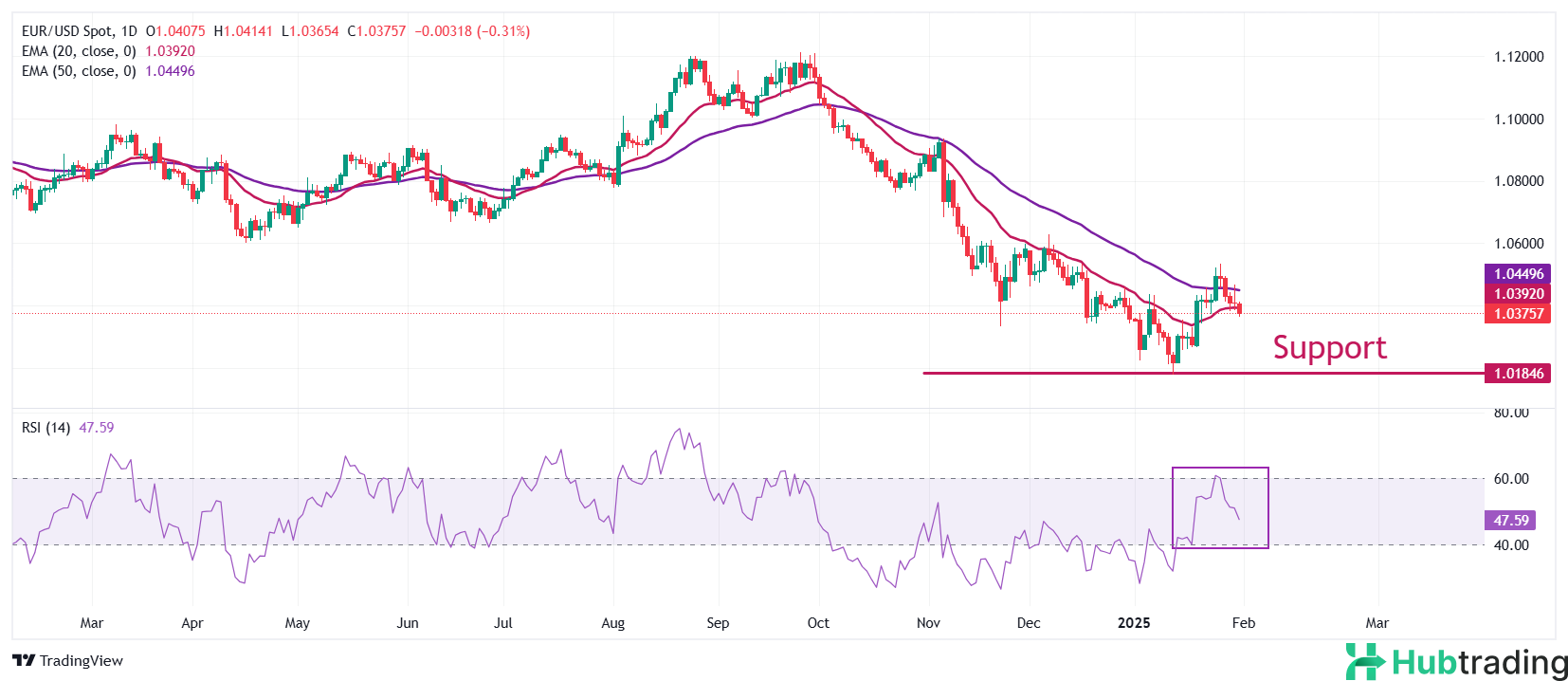Click the 47.59 RSI value tag

click(x=1510, y=521)
